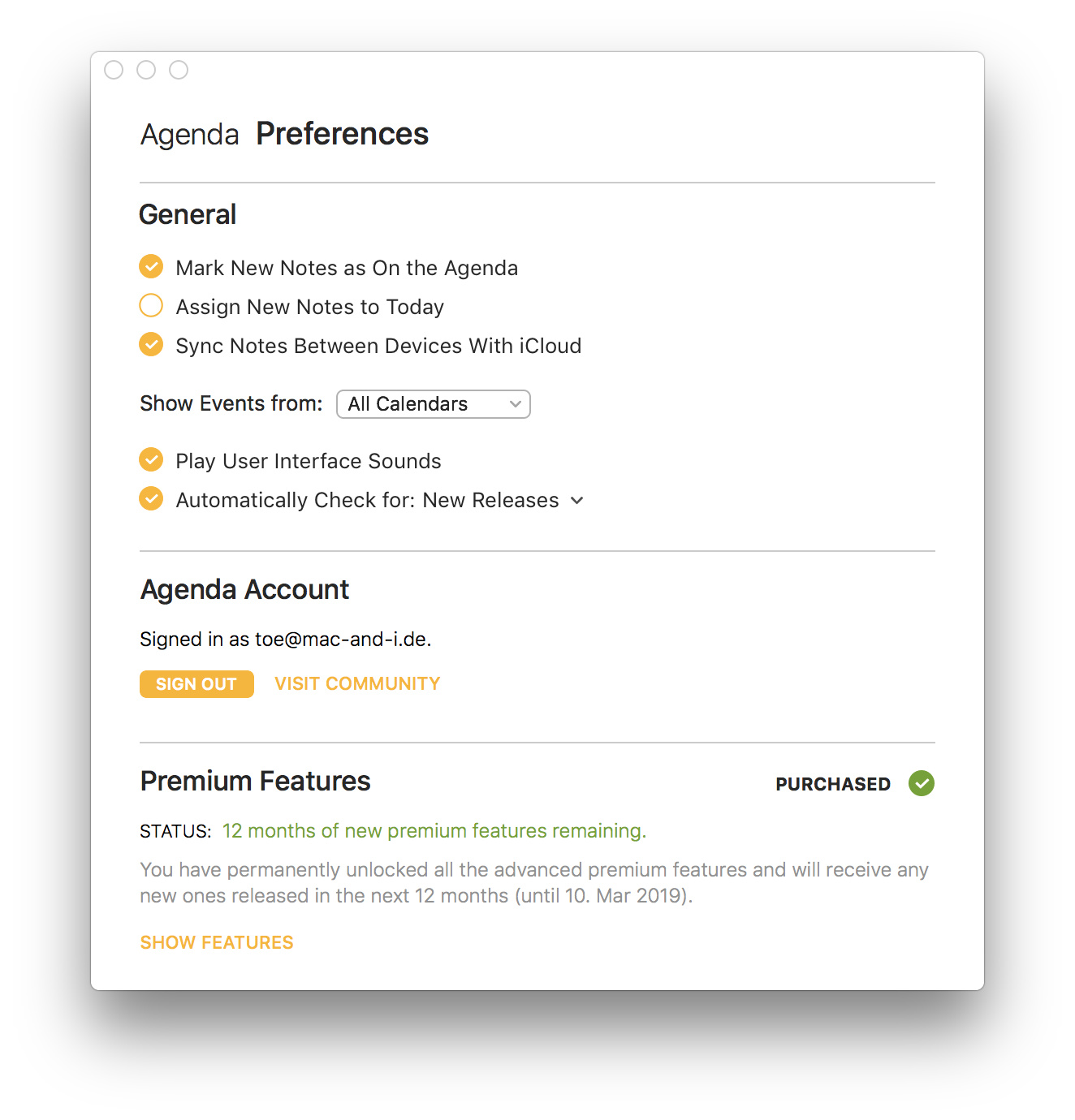
Task: Click the Preferences title heading
Action: click(342, 134)
